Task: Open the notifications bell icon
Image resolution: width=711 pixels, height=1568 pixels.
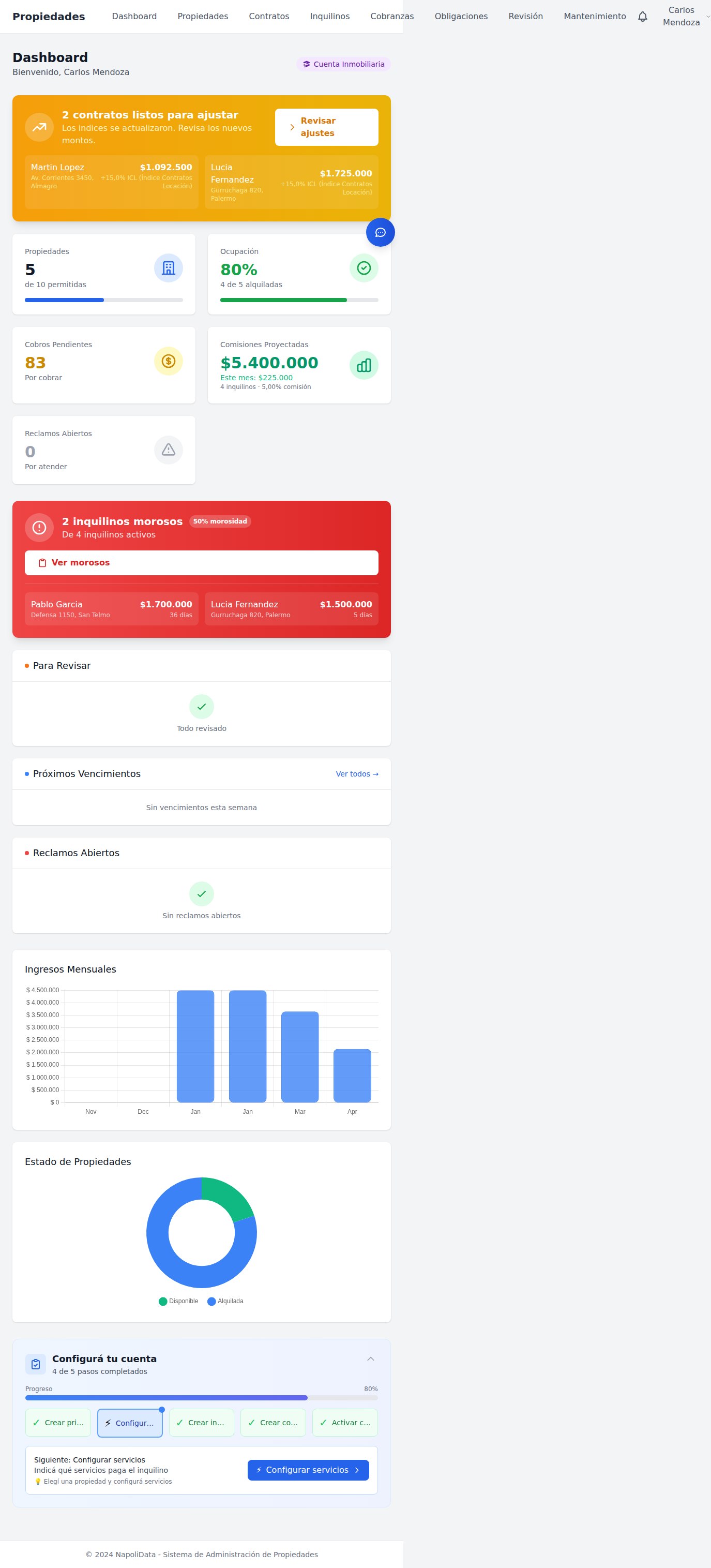Action: [x=642, y=17]
